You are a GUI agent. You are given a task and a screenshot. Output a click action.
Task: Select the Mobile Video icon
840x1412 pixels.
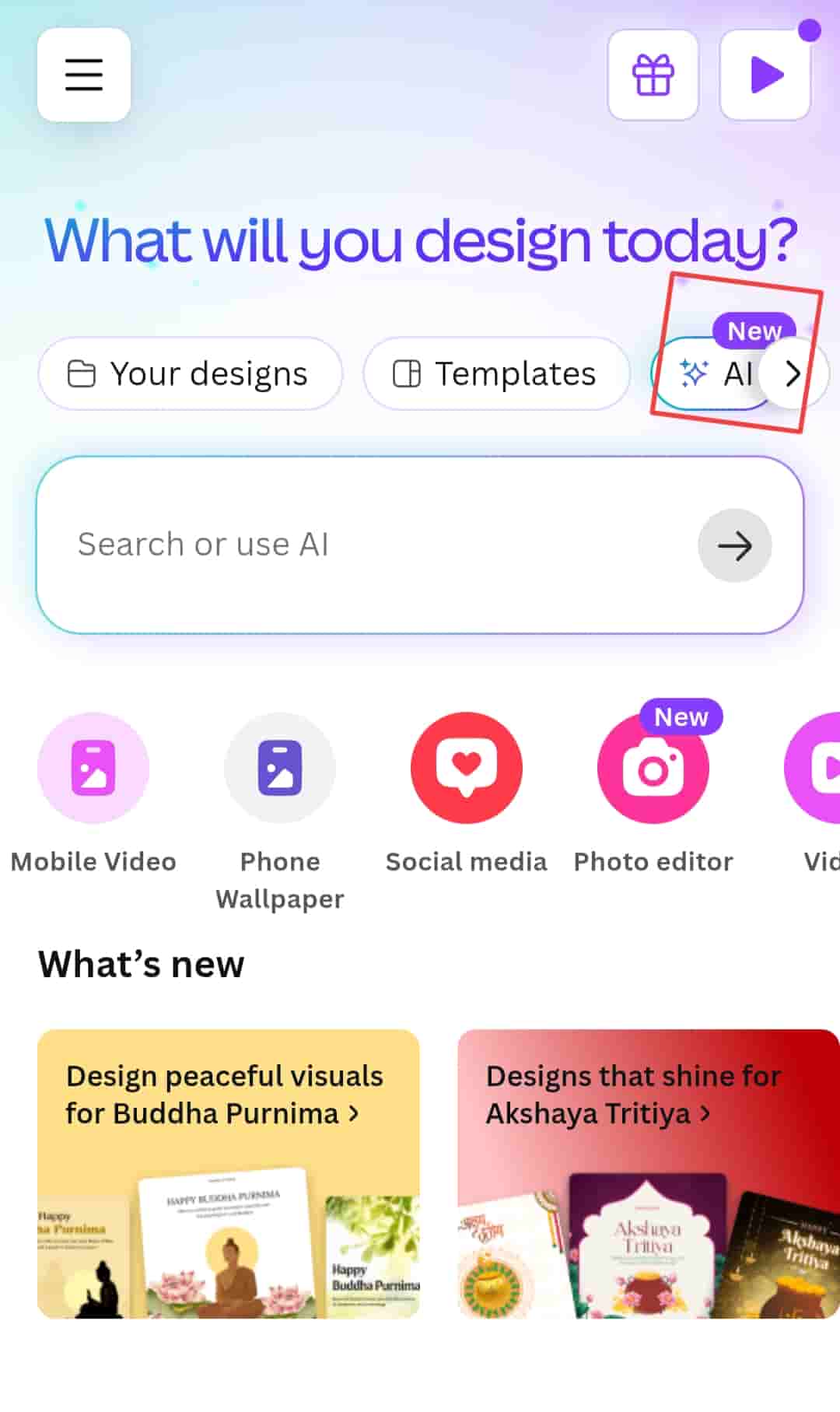[x=93, y=768]
